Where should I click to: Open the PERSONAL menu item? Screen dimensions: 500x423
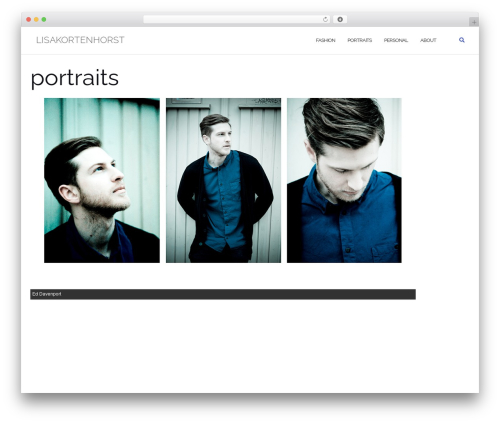396,40
